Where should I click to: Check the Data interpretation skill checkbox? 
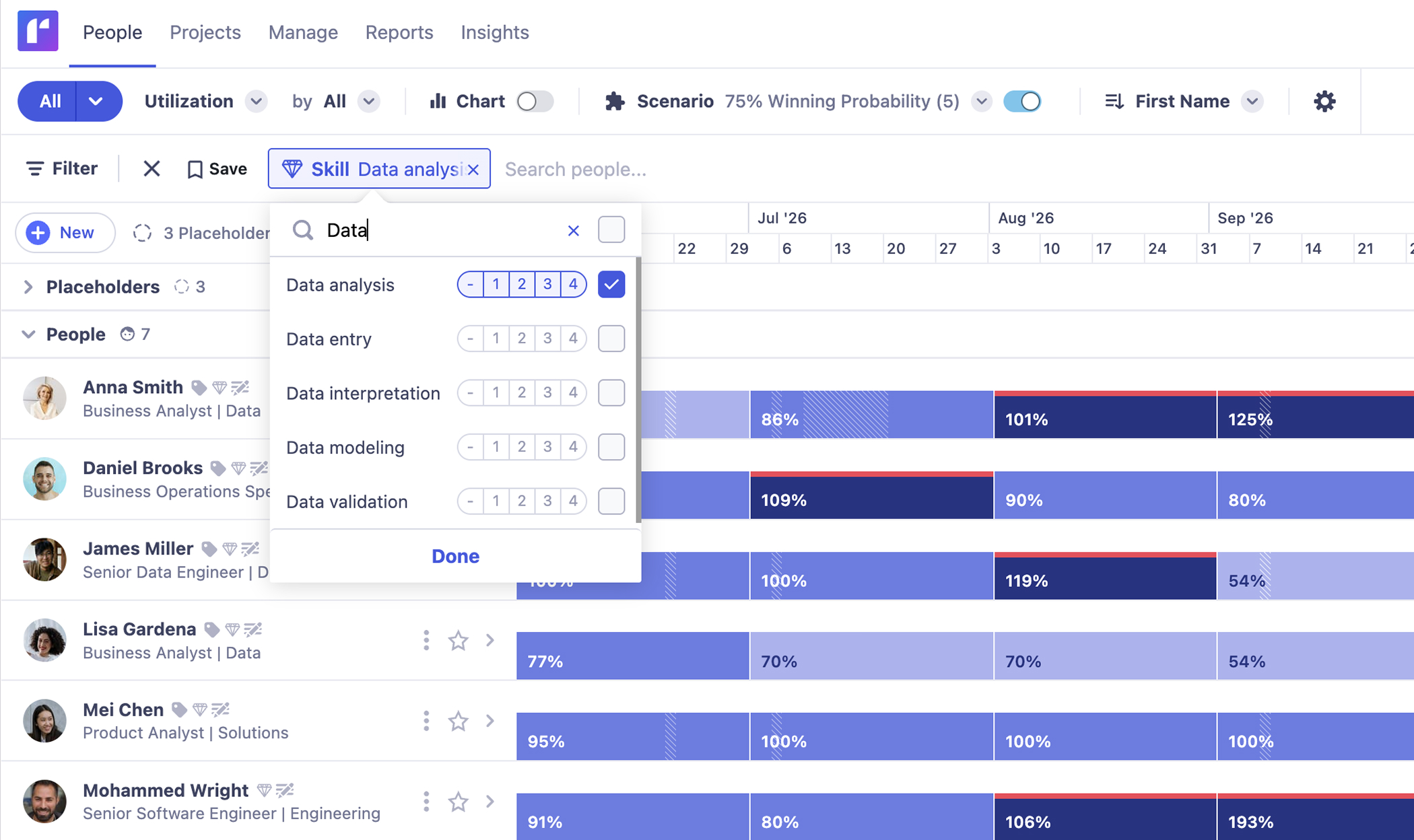[611, 393]
